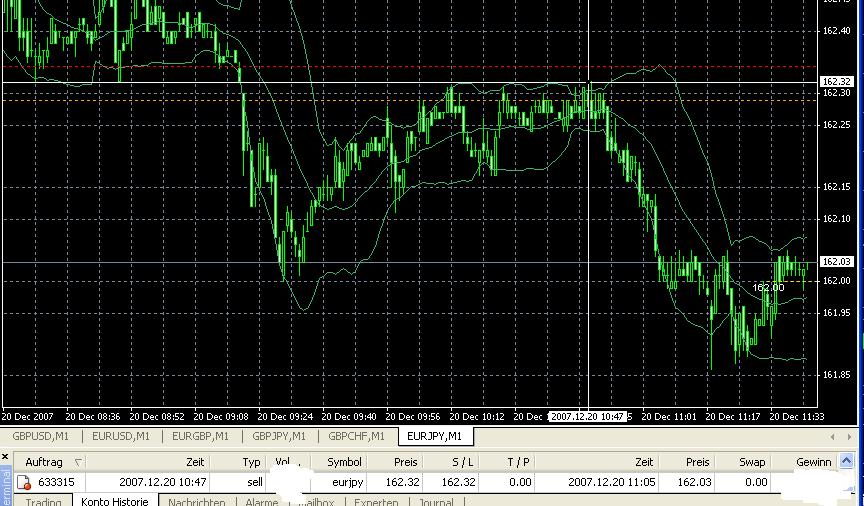This screenshot has height=506, width=864.
Task: Click the order icon beside ticket 633315
Action: tap(24, 482)
